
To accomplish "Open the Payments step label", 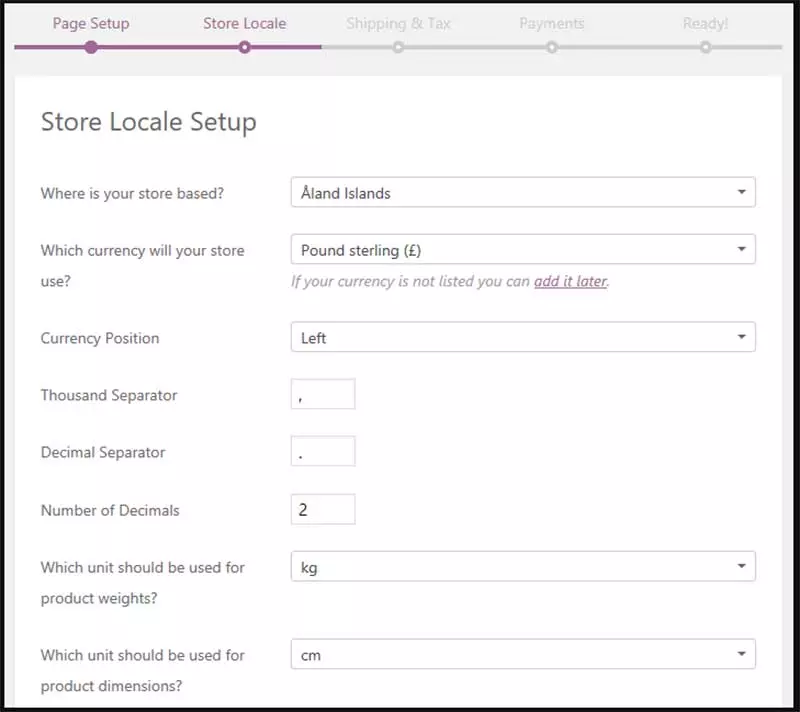I will click(552, 23).
